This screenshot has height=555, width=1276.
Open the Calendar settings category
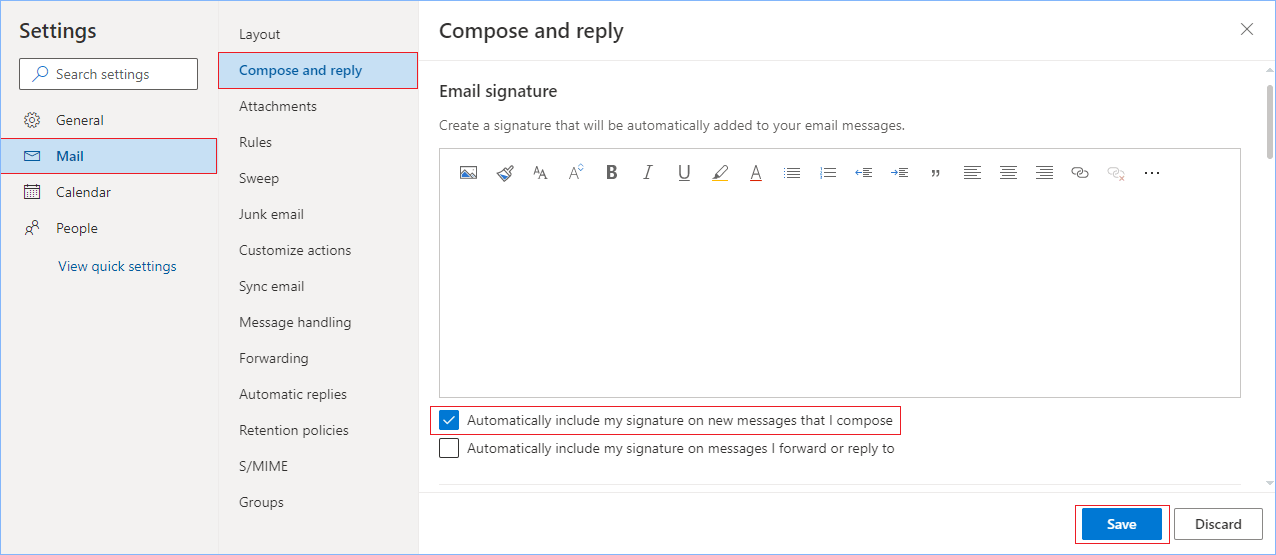83,192
